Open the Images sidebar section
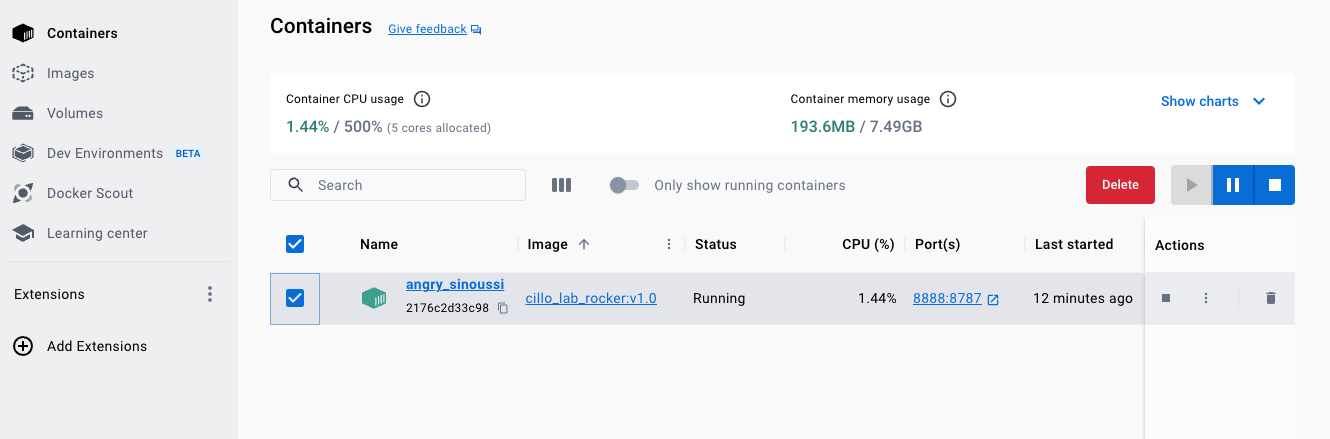 [x=70, y=73]
